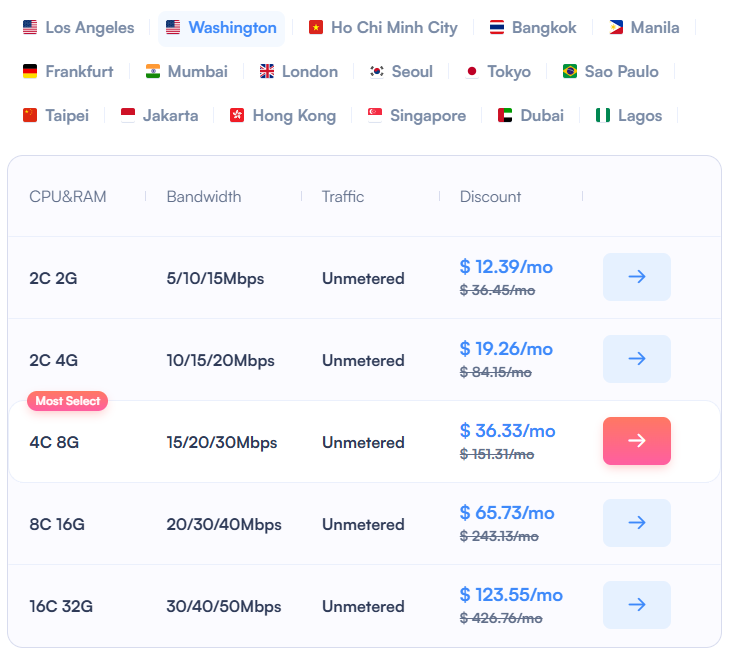Screen dimensions: 731x652
Task: Click the $ 123.55/mo price
Action: (511, 595)
